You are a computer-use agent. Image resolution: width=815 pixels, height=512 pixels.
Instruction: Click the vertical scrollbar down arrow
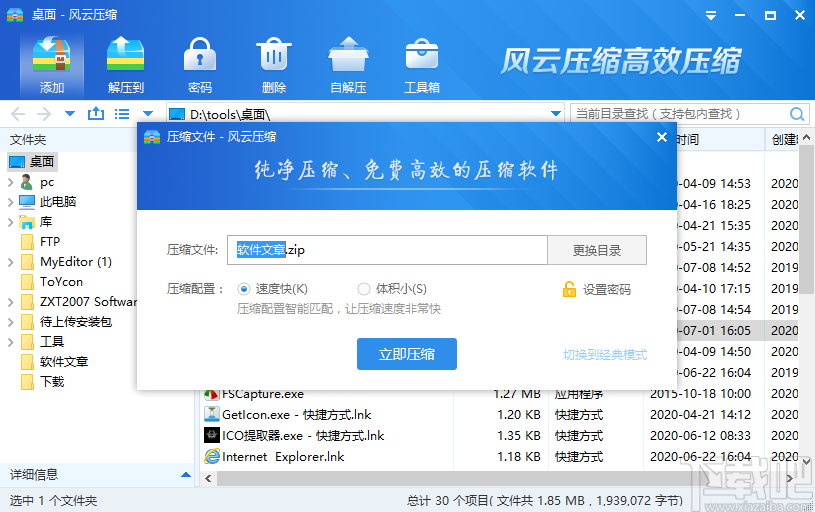806,461
